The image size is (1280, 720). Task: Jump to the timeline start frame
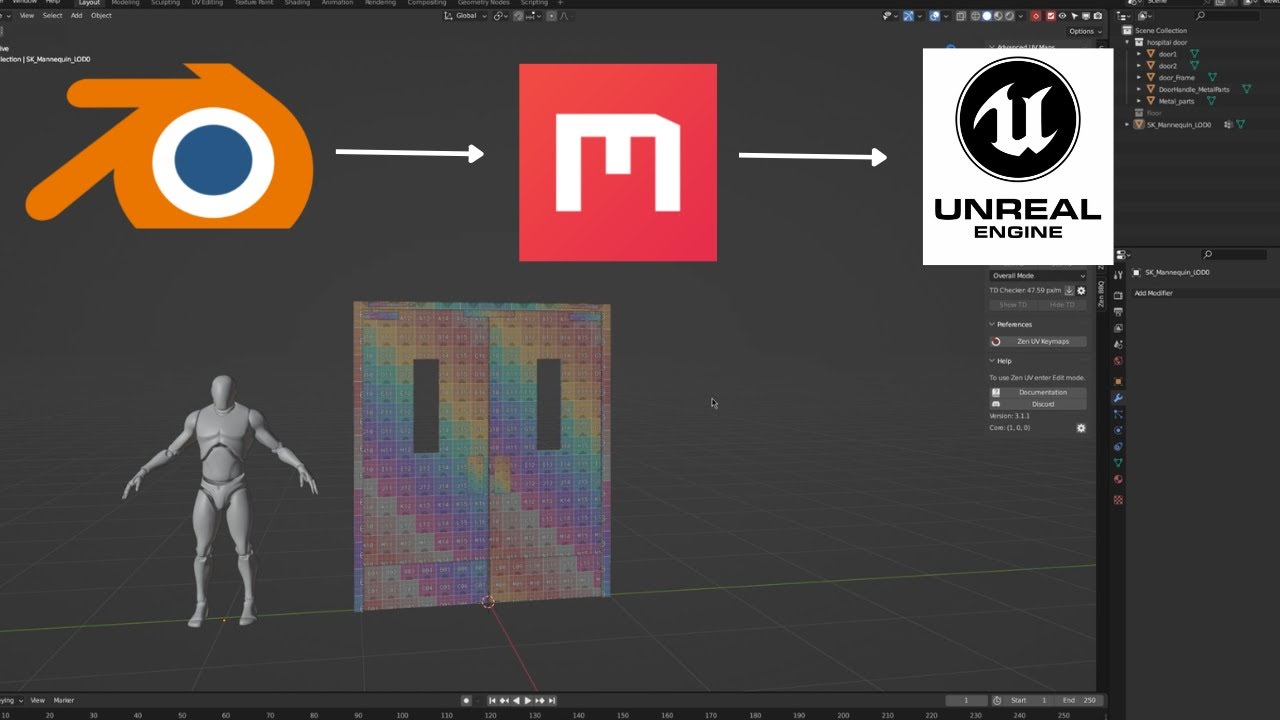[492, 701]
